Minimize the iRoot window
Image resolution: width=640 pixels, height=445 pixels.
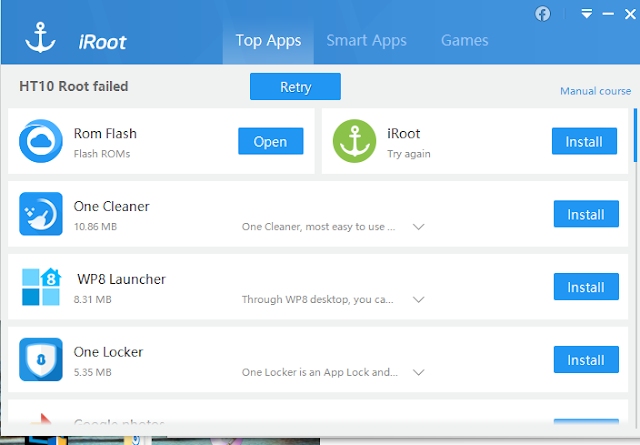click(x=608, y=14)
